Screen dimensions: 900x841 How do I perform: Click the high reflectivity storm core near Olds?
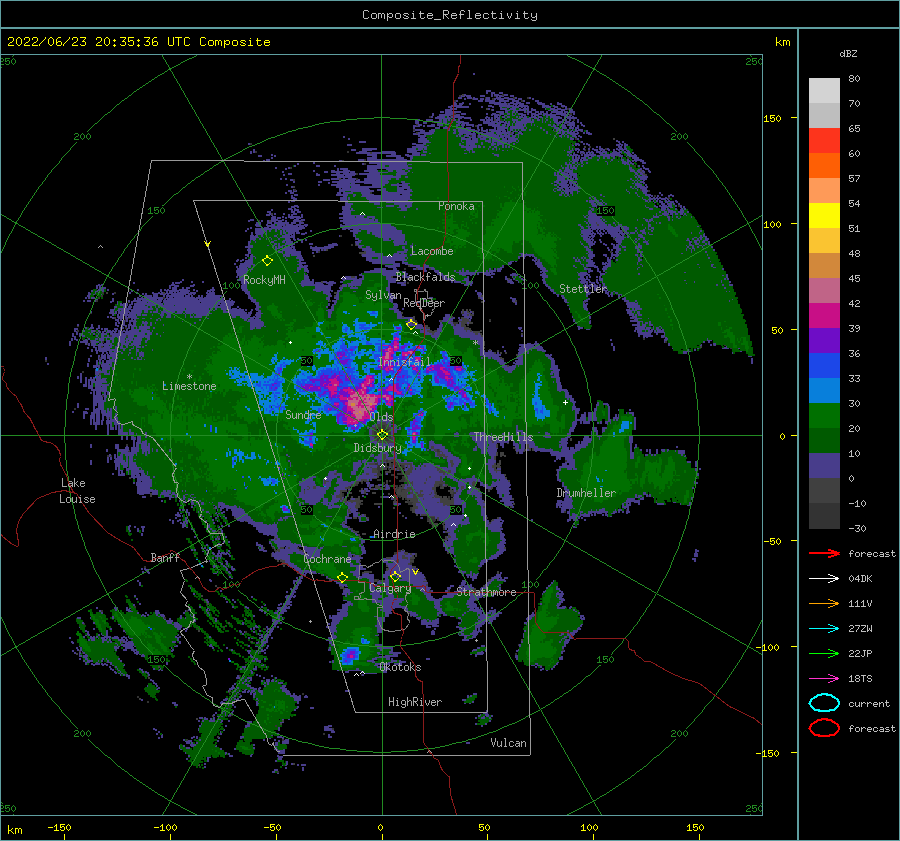coord(358,404)
